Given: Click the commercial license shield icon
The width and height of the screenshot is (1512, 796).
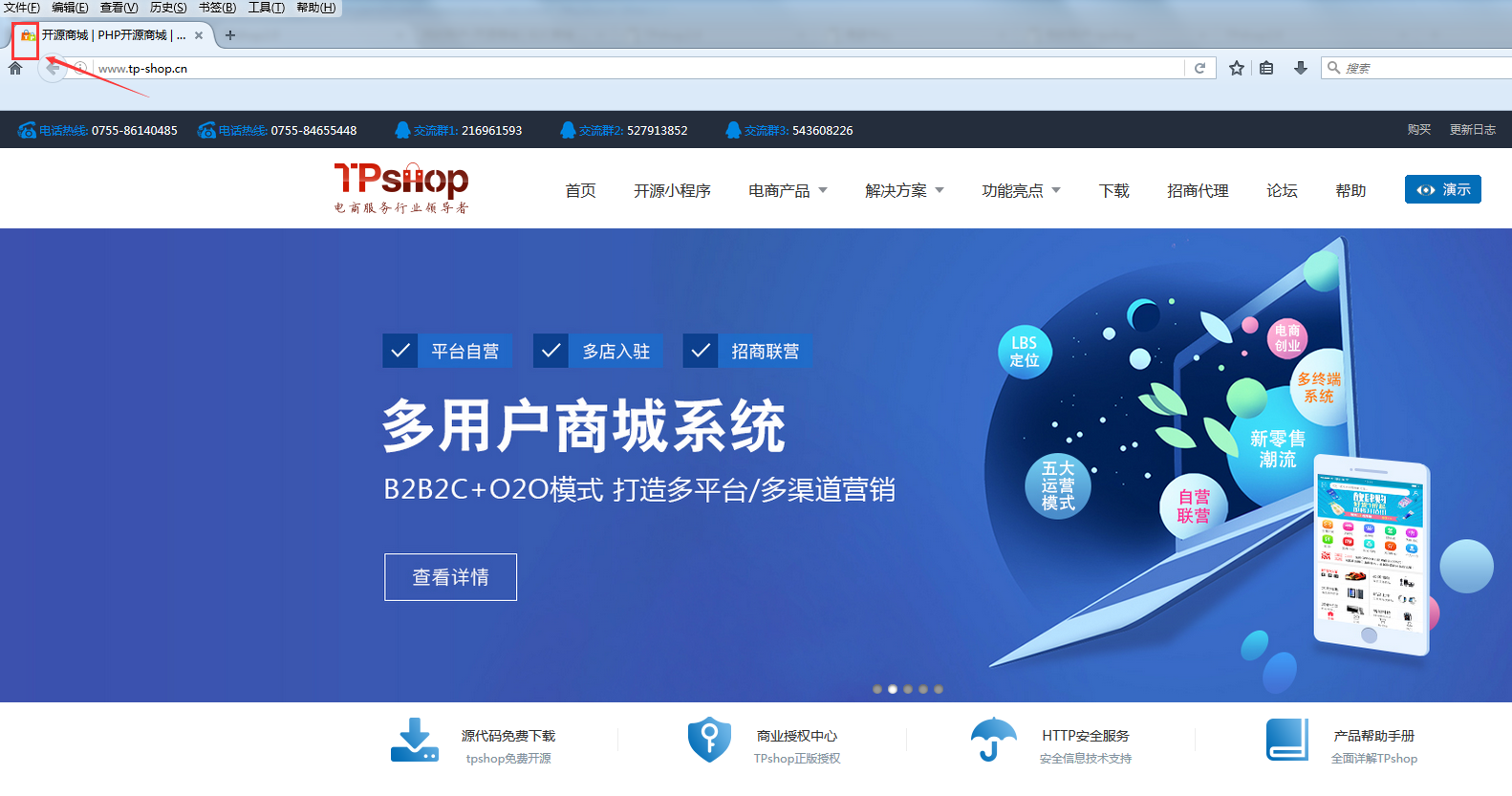Looking at the screenshot, I should (x=709, y=740).
